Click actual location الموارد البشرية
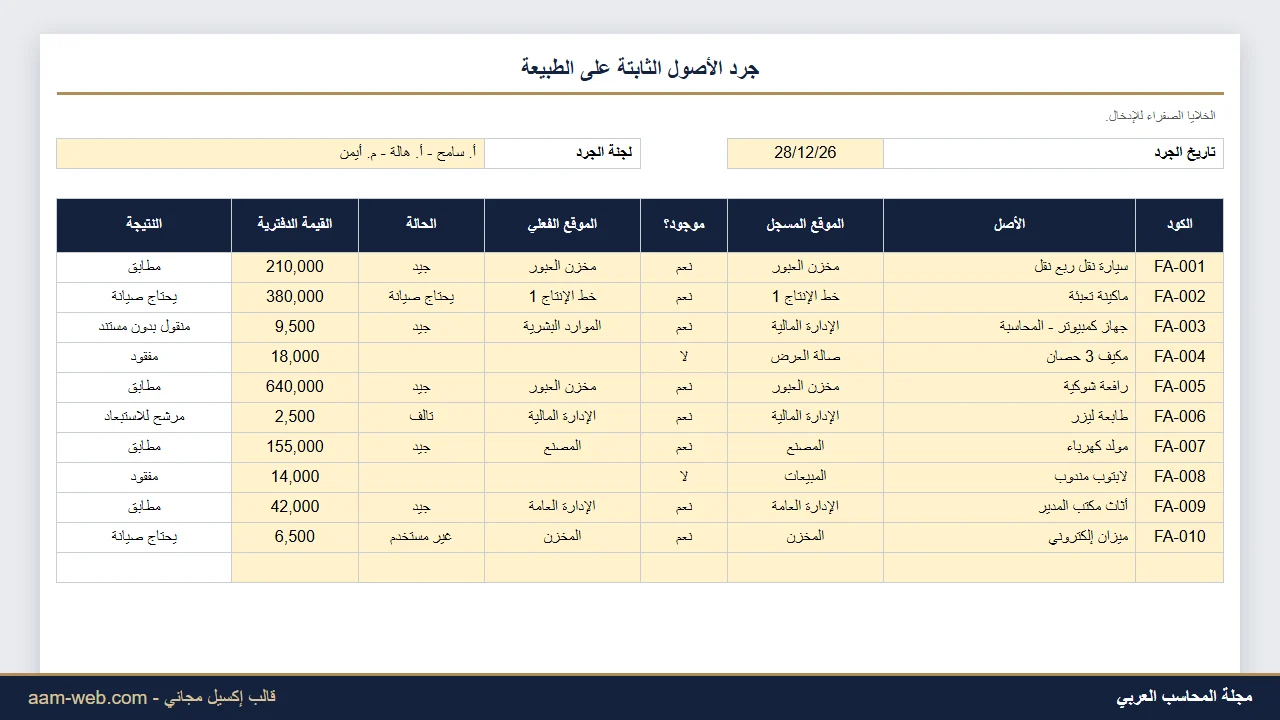The width and height of the screenshot is (1280, 720). 562,327
